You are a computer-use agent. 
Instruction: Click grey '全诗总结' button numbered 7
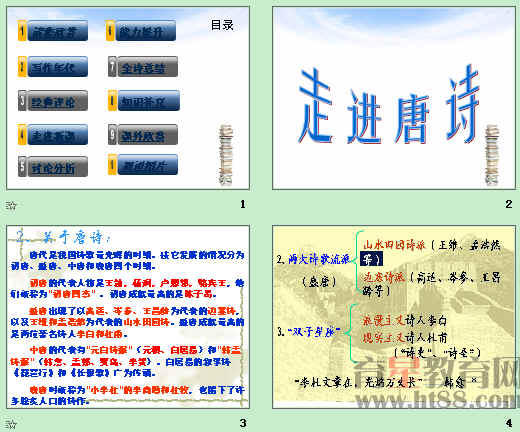point(143,67)
